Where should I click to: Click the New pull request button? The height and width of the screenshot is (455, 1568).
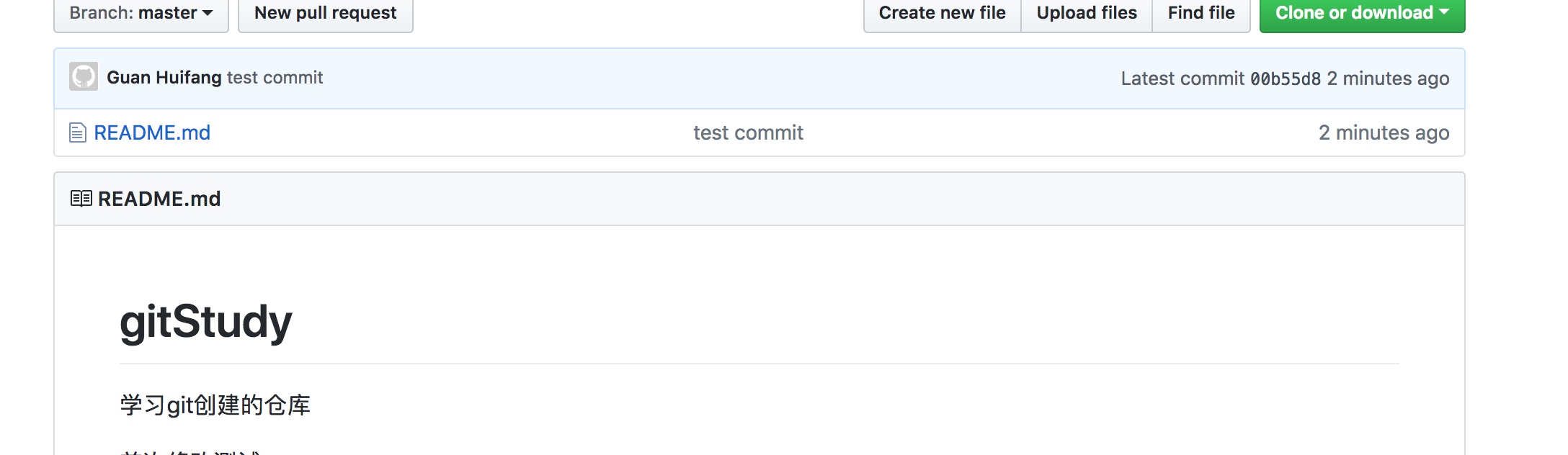pos(326,14)
